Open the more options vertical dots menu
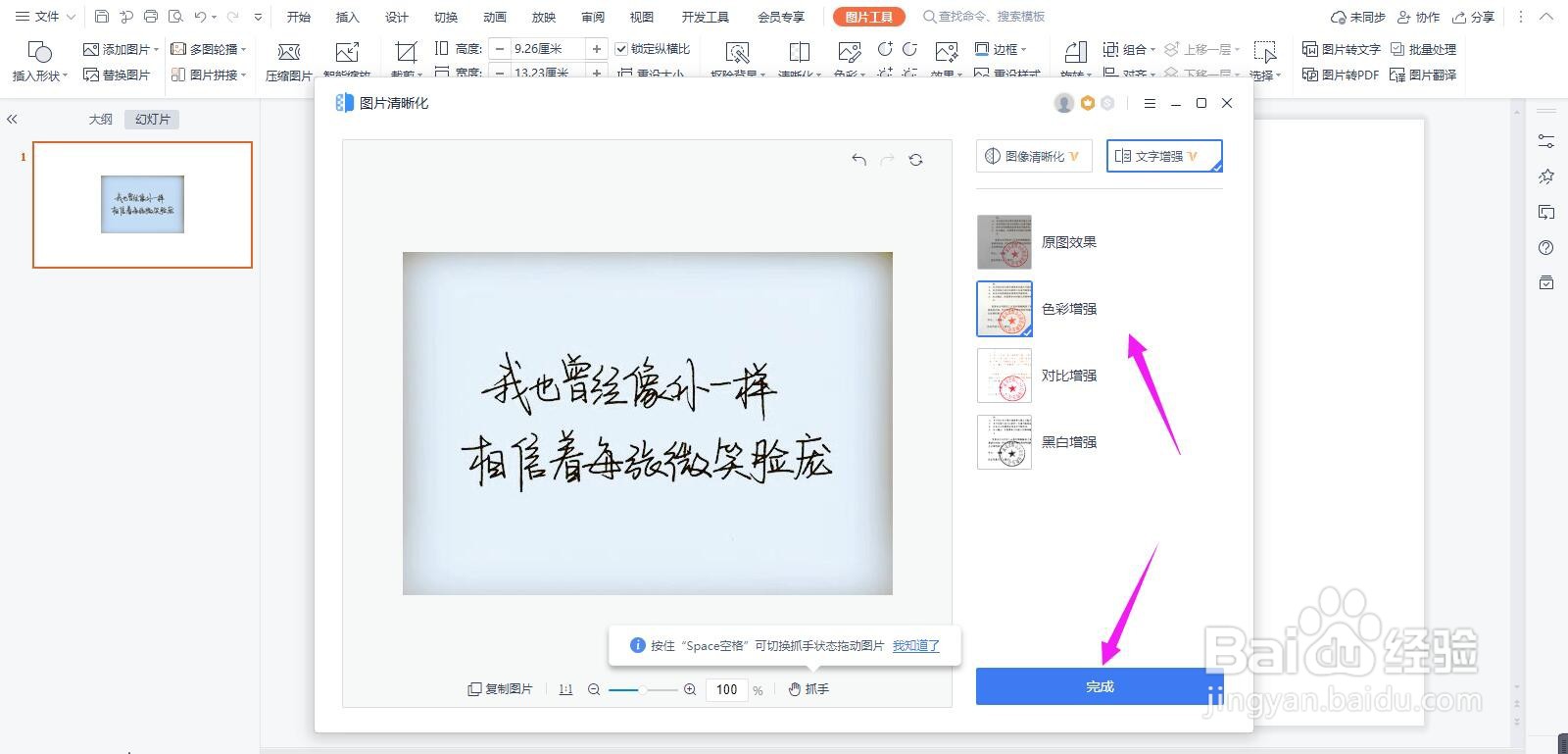The width and height of the screenshot is (1568, 754). tap(1520, 17)
